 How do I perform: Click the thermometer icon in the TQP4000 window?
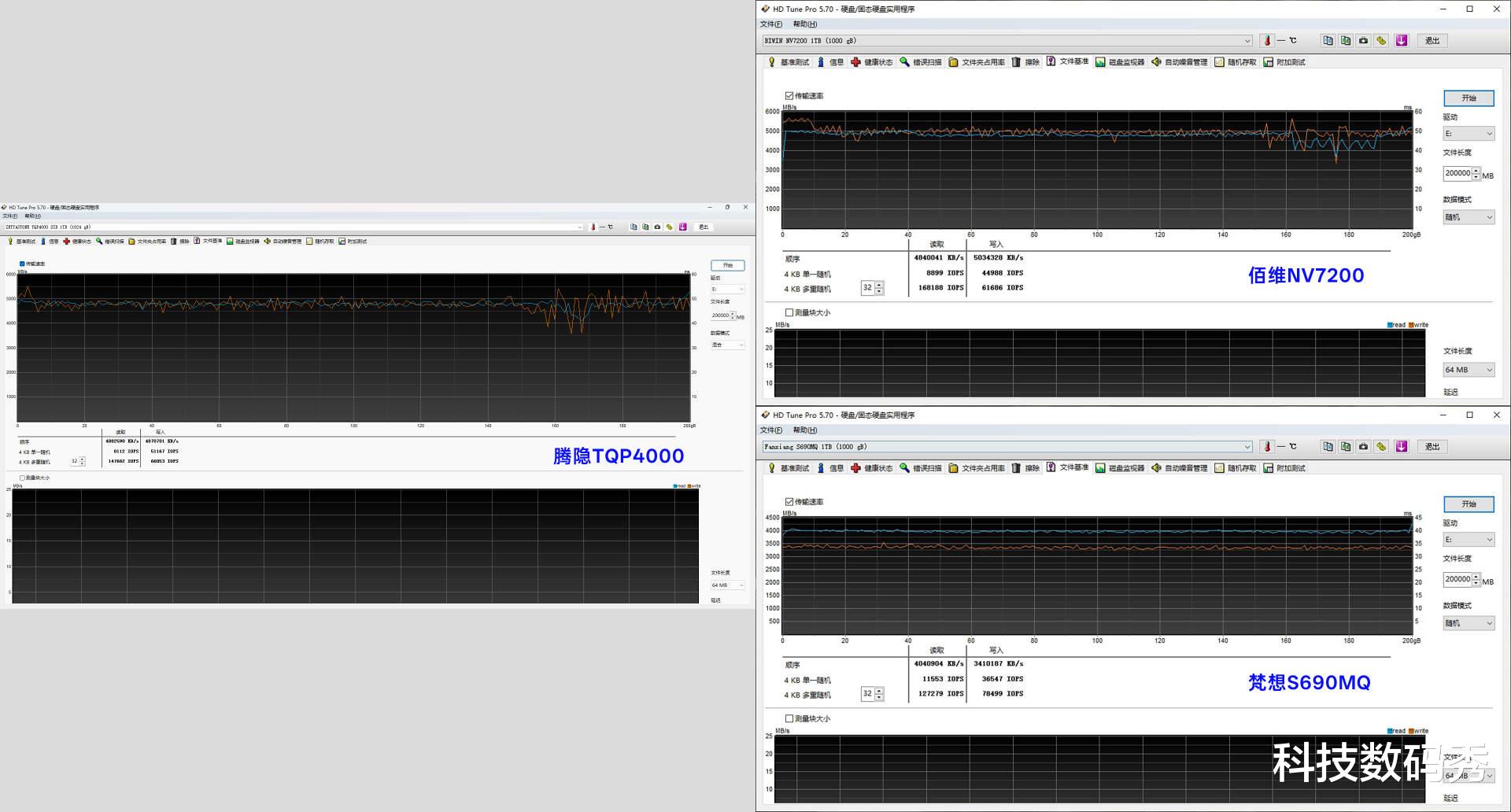tap(593, 227)
